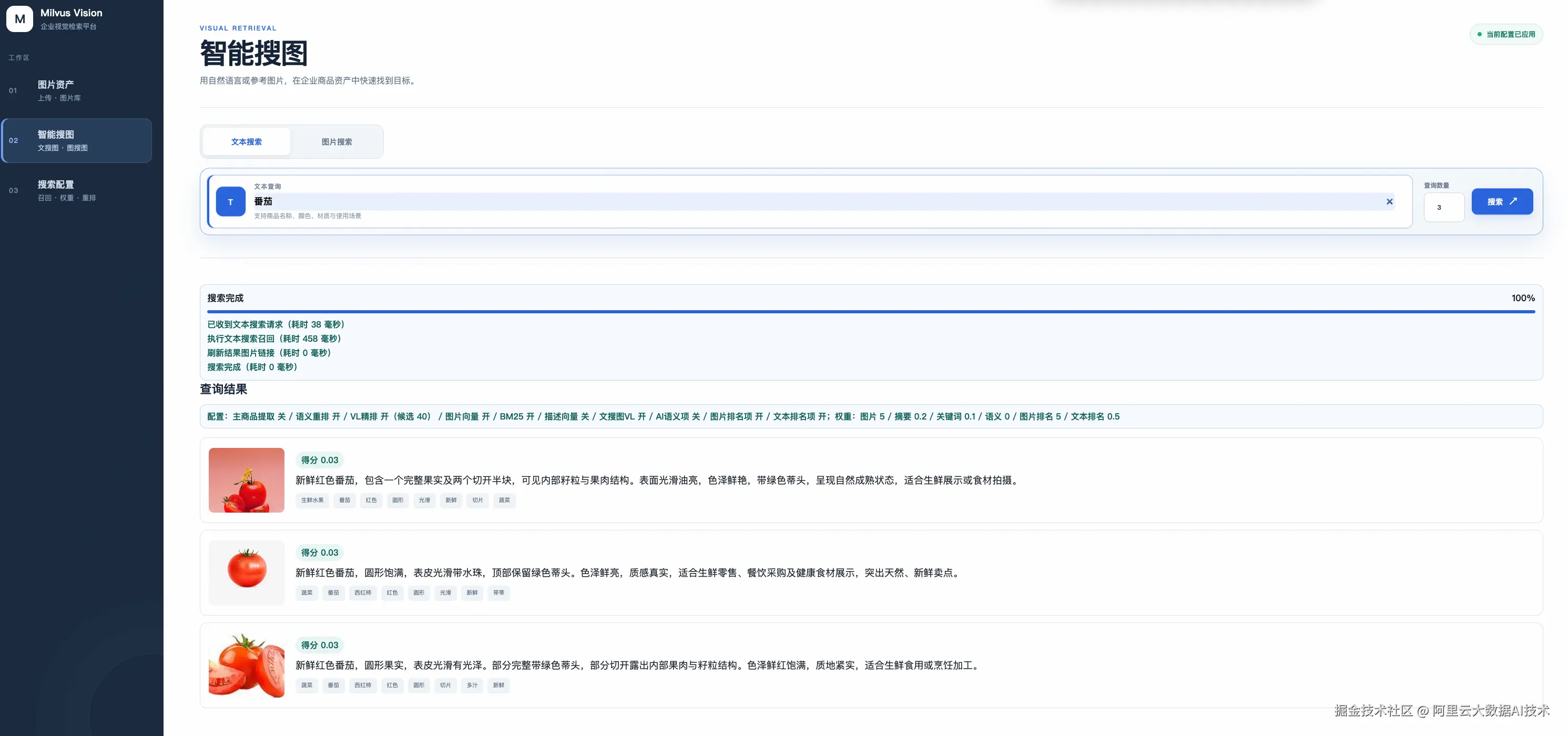This screenshot has width=1568, height=736.
Task: Click the 西红柿 tag in the second result
Action: [363, 593]
